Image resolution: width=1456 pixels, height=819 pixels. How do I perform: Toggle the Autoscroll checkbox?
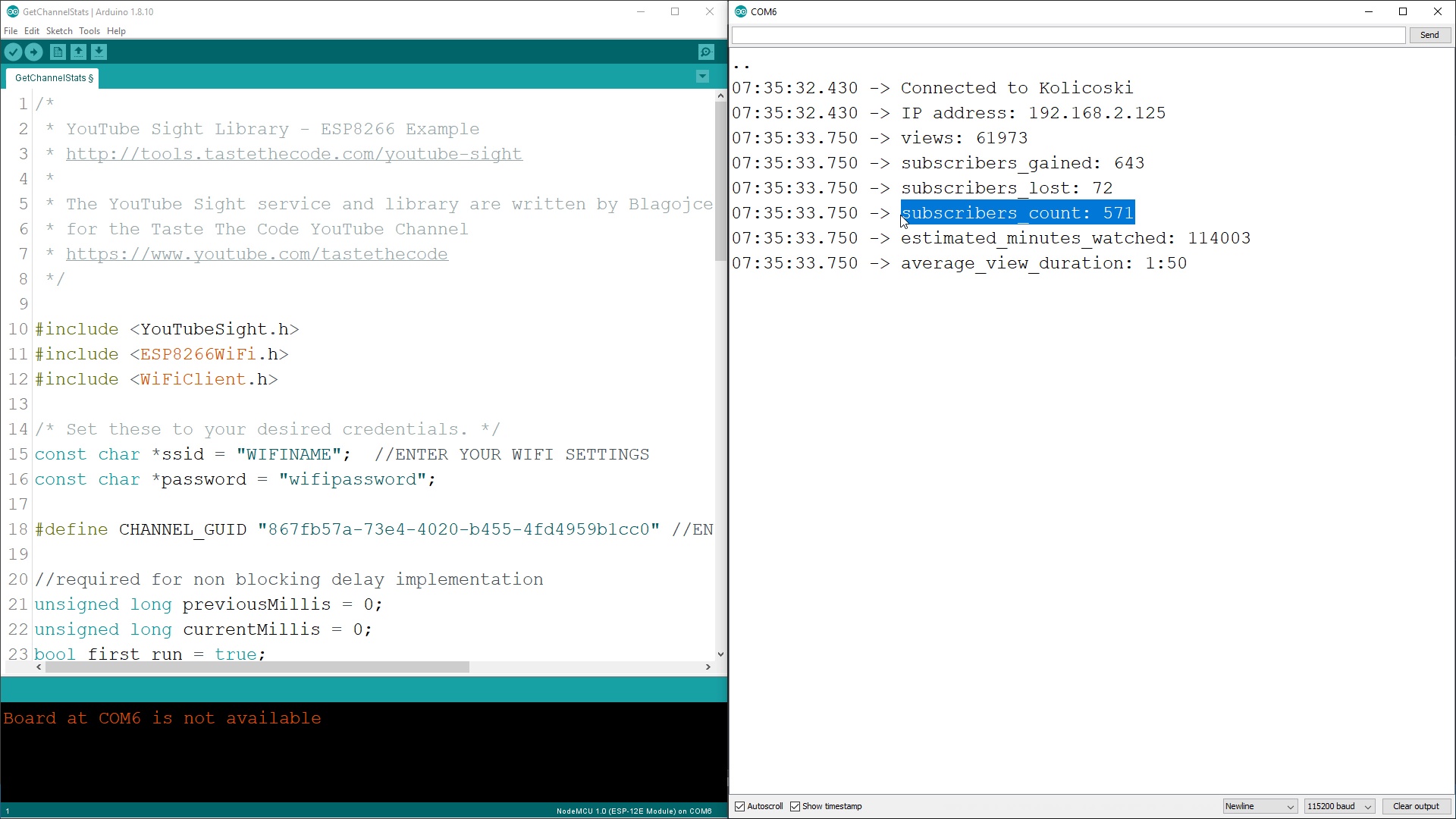click(740, 806)
